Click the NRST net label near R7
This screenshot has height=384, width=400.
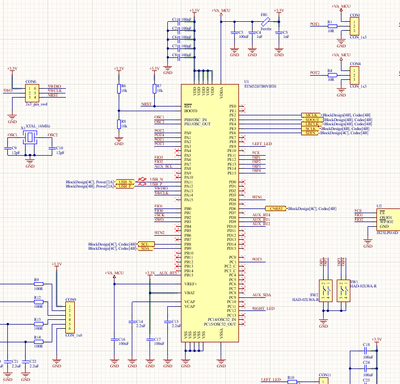146,104
